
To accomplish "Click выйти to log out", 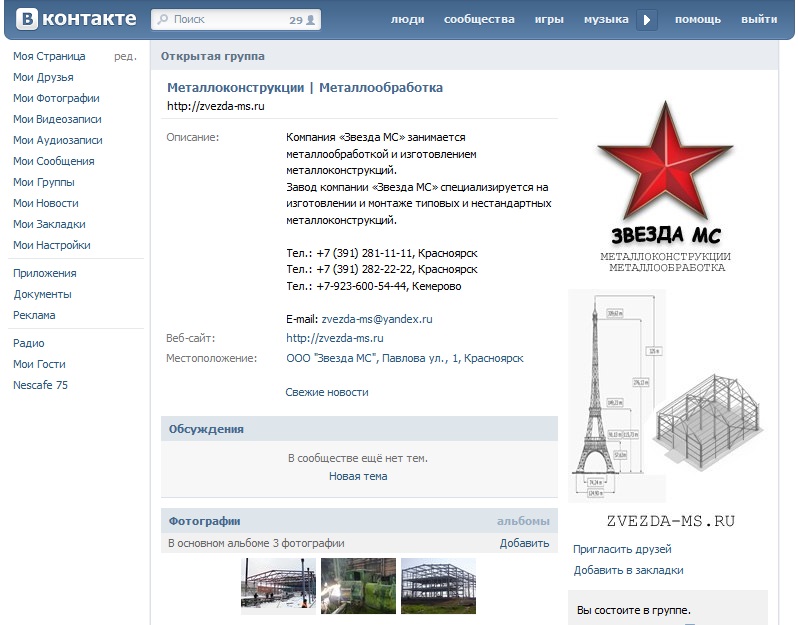I will tap(759, 19).
